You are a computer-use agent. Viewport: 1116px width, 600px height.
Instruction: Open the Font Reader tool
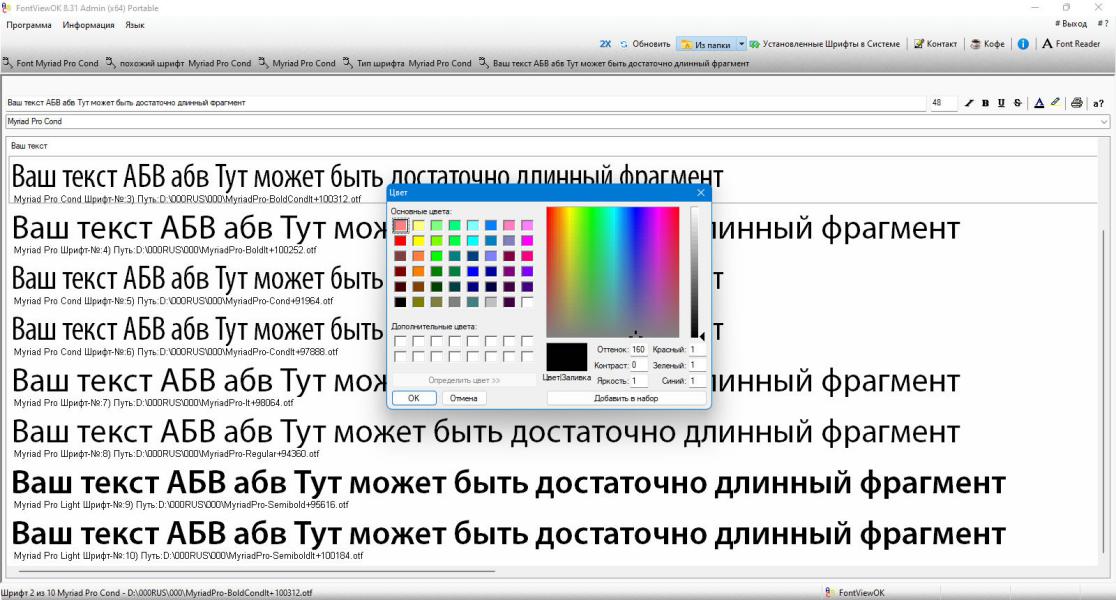1071,44
